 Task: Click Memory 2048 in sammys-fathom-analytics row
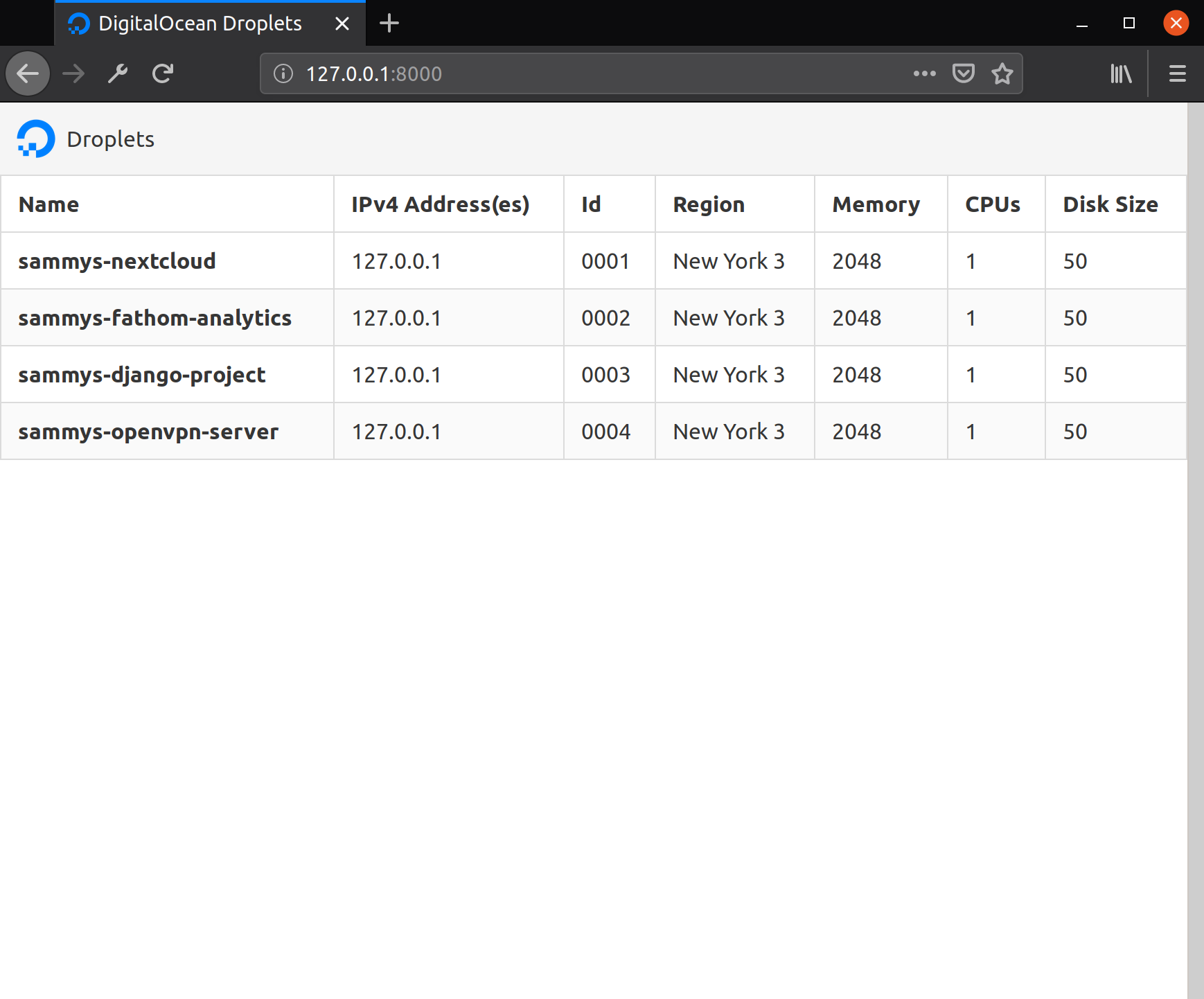pyautogui.click(x=857, y=318)
